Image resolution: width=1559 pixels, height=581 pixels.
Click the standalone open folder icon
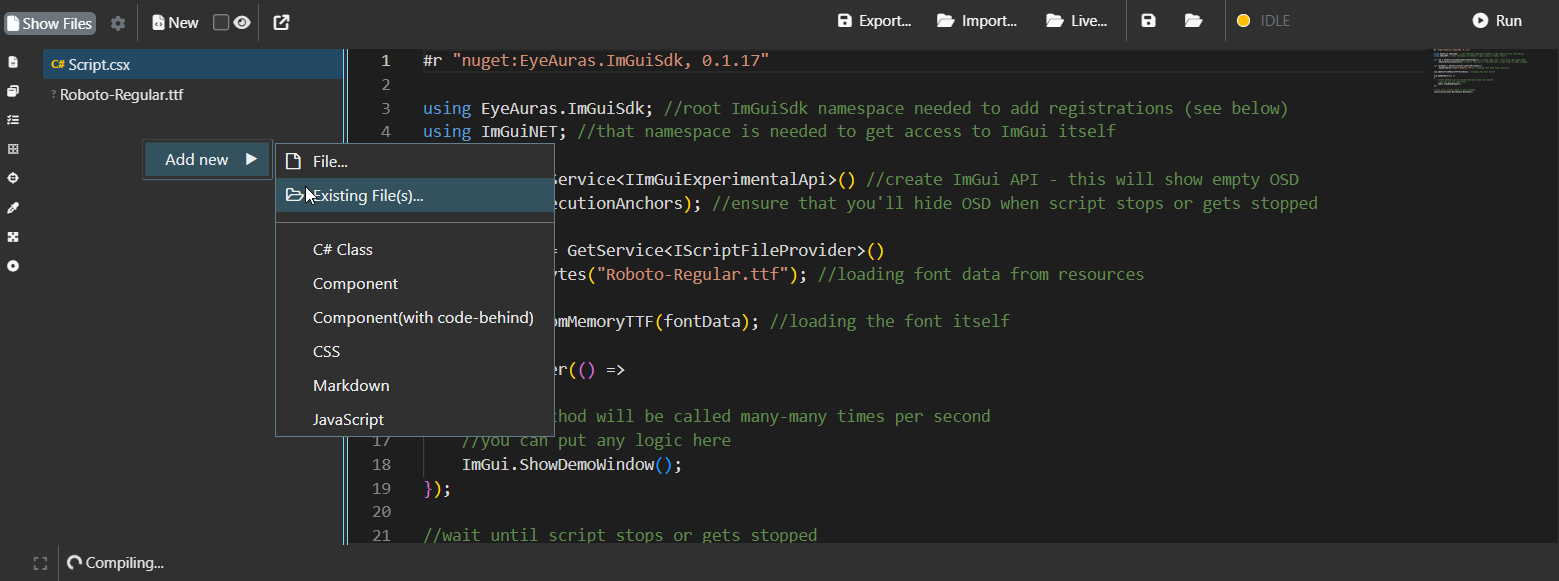pyautogui.click(x=1193, y=21)
